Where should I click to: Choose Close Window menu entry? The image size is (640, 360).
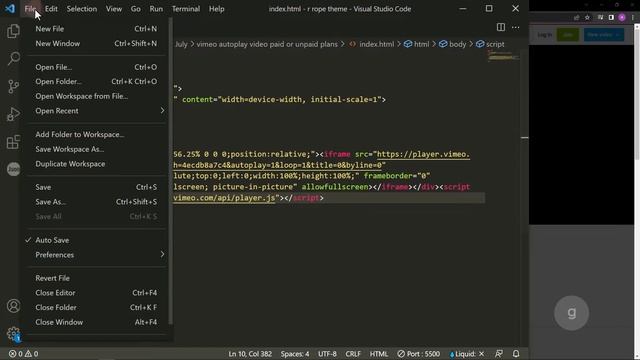(96, 322)
